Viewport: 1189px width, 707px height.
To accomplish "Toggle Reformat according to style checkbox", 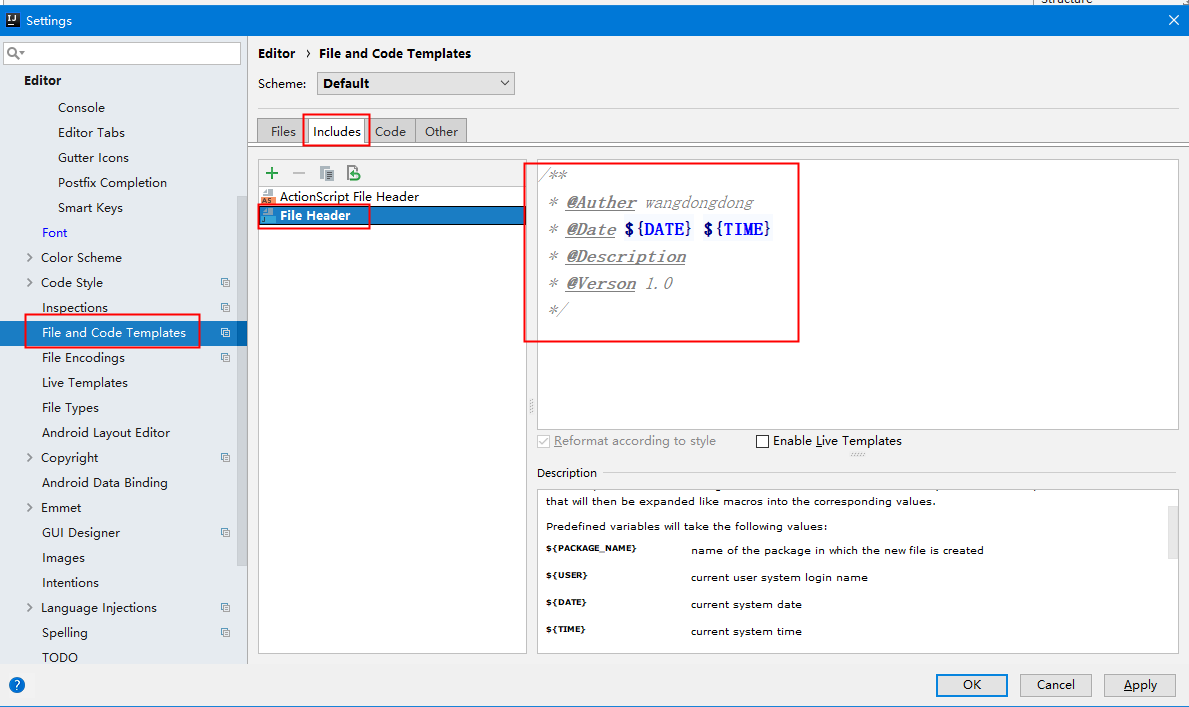I will click(x=544, y=441).
